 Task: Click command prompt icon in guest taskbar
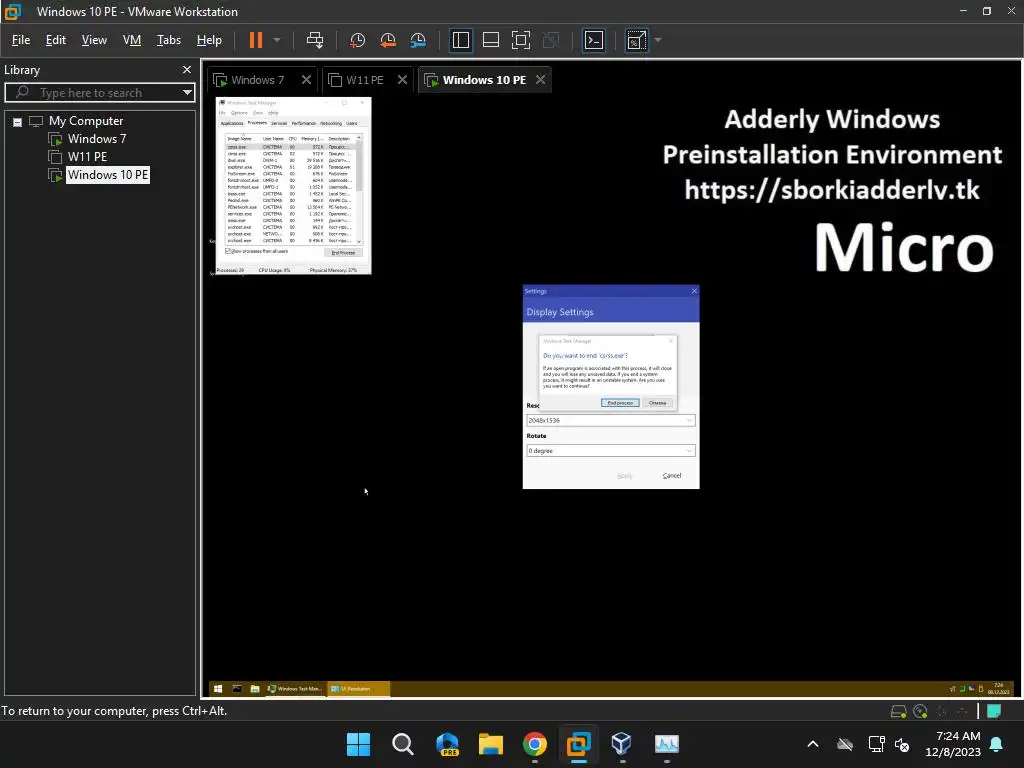pyautogui.click(x=237, y=689)
